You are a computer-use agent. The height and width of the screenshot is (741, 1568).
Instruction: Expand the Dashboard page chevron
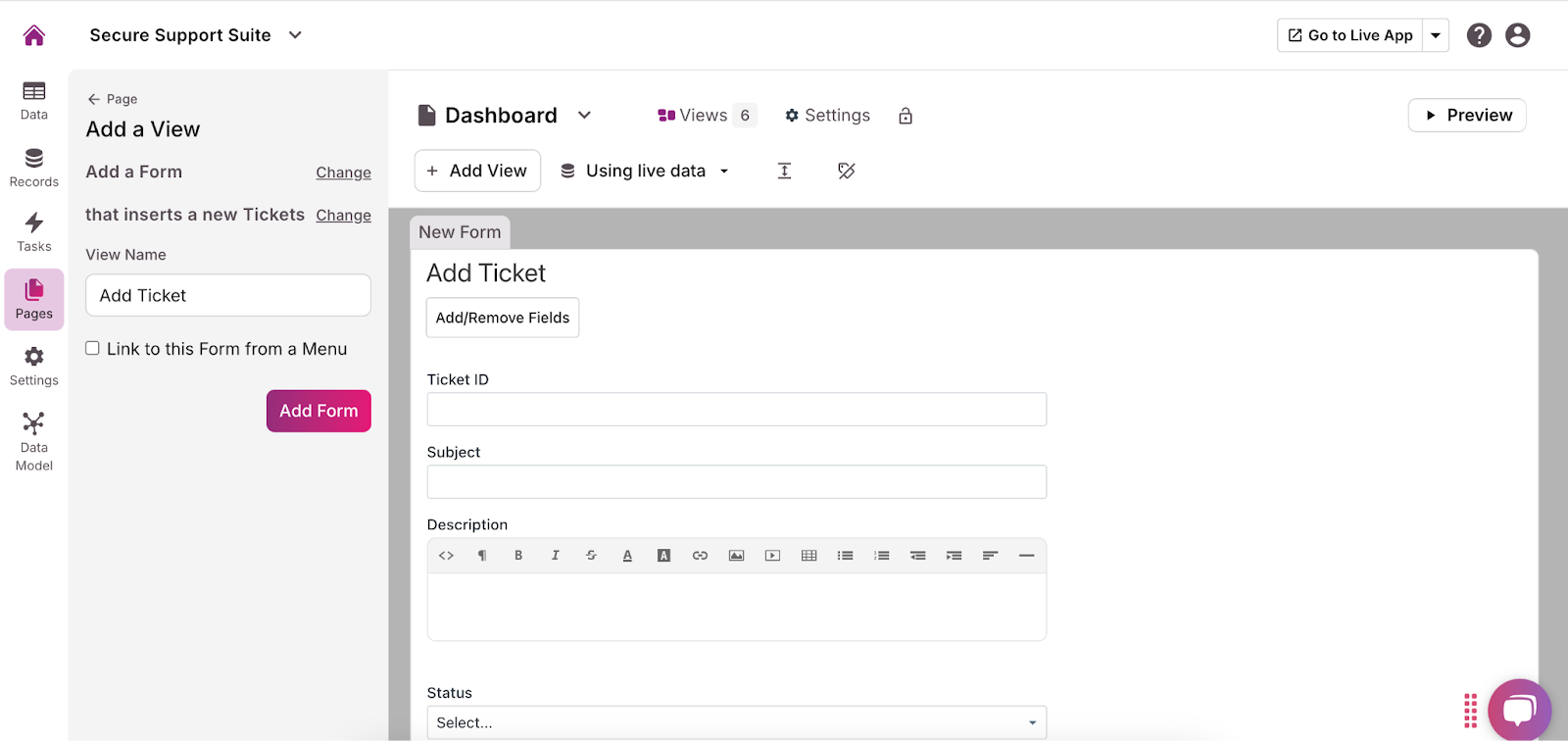coord(585,115)
